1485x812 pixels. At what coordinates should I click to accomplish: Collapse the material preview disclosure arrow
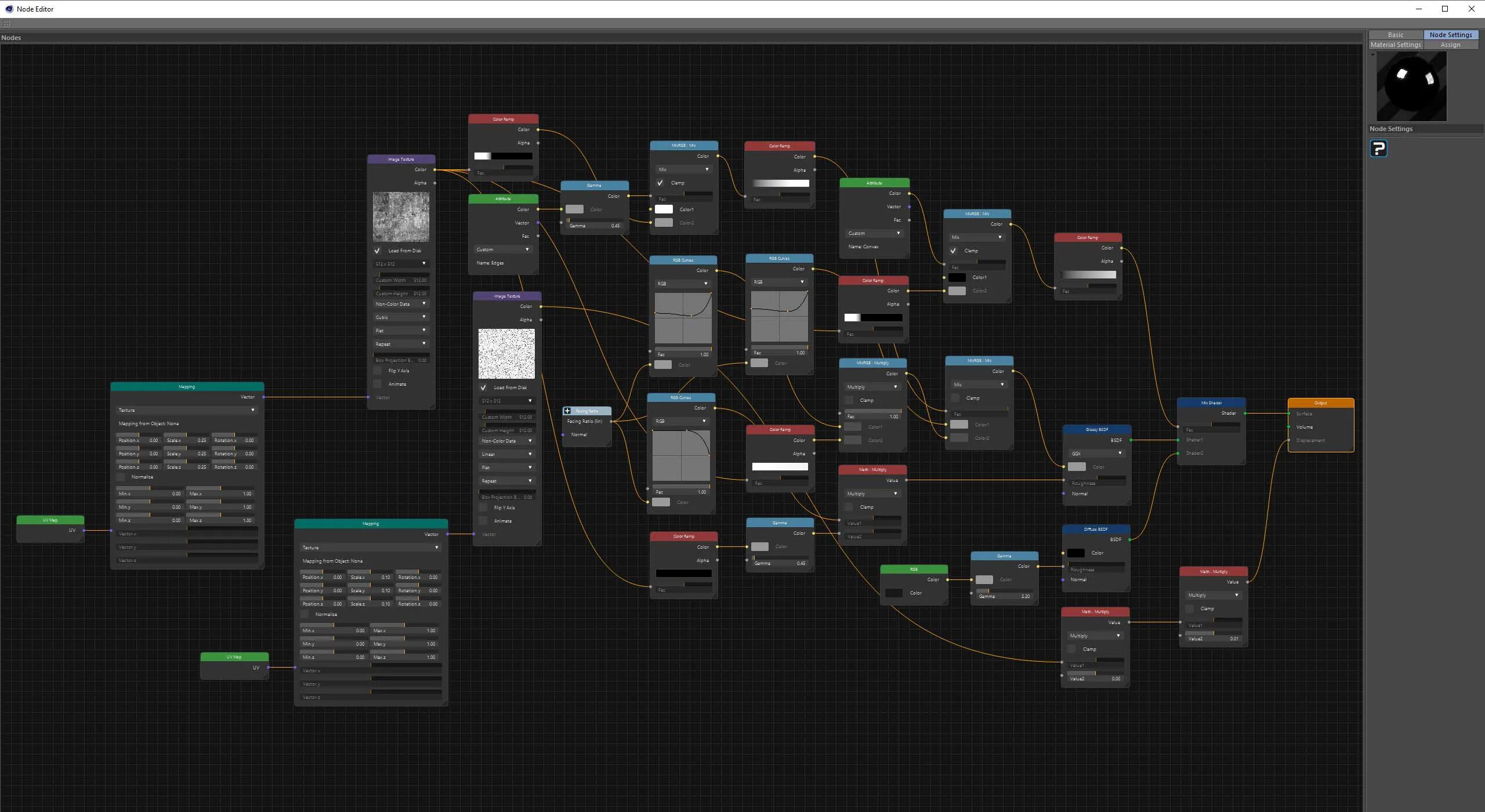click(x=1372, y=55)
